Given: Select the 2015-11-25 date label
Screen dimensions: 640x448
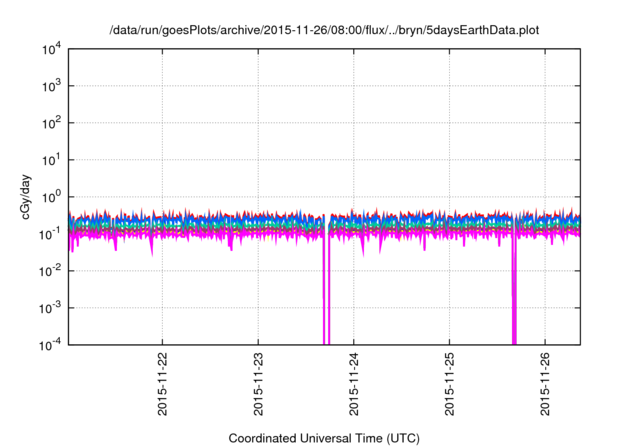Looking at the screenshot, I should click(x=449, y=384).
